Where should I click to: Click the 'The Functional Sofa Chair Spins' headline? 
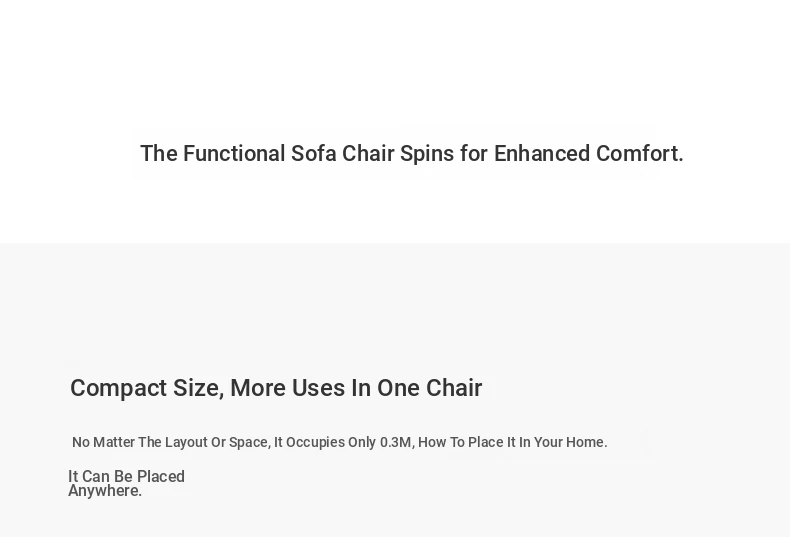[x=412, y=154]
